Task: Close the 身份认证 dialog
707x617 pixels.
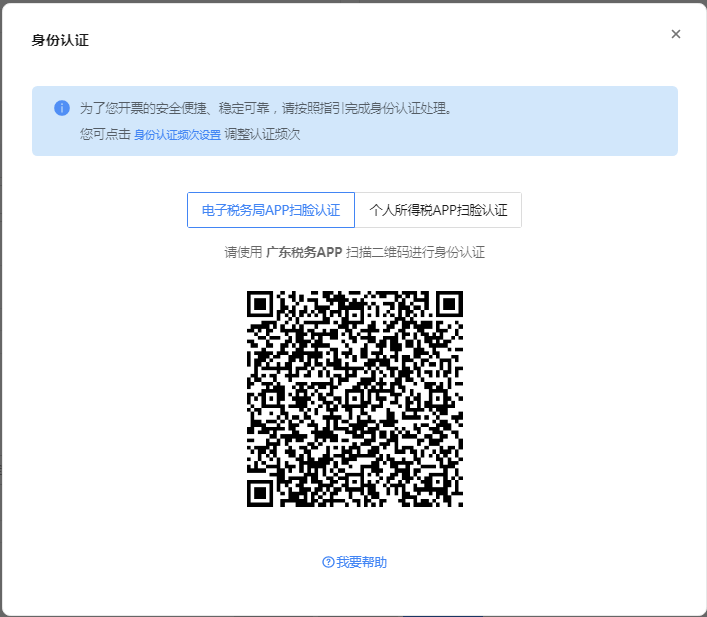Action: [675, 34]
